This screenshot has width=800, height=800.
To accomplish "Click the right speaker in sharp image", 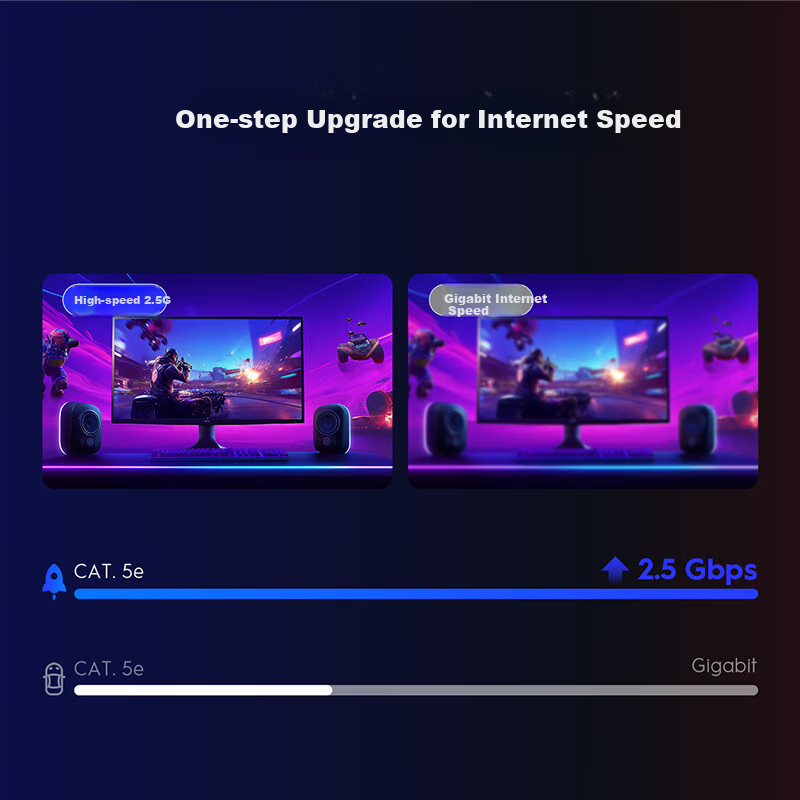I will (x=332, y=429).
